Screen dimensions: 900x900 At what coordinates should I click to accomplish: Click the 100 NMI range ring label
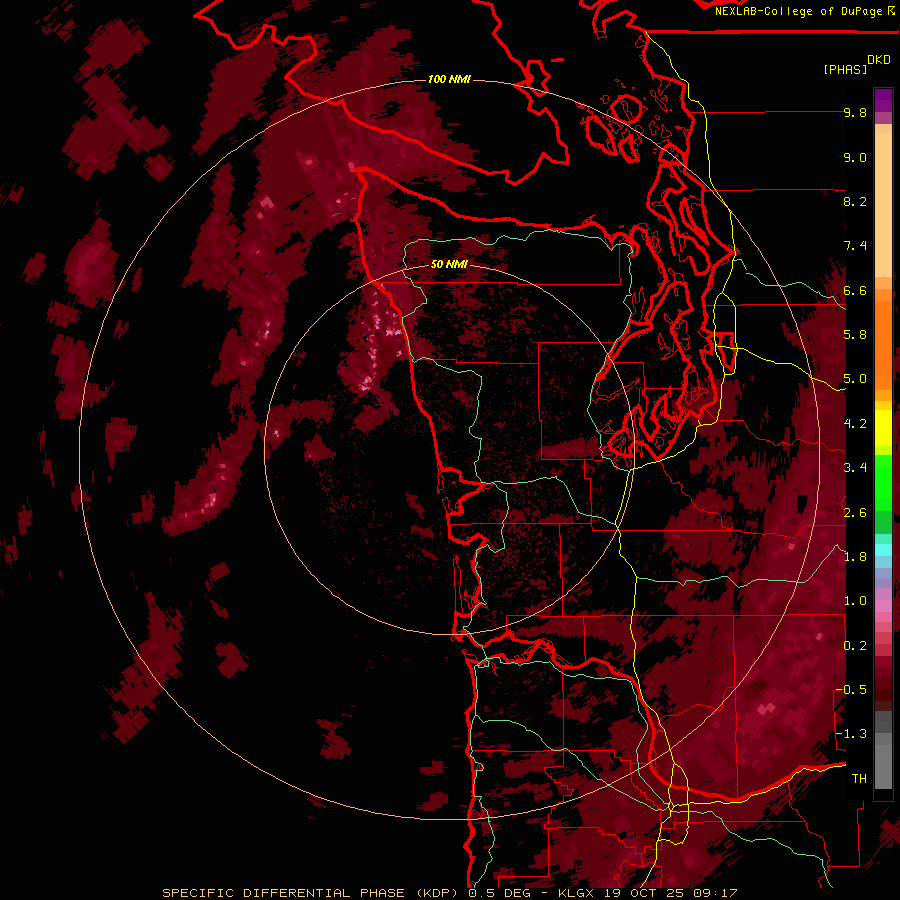click(449, 79)
